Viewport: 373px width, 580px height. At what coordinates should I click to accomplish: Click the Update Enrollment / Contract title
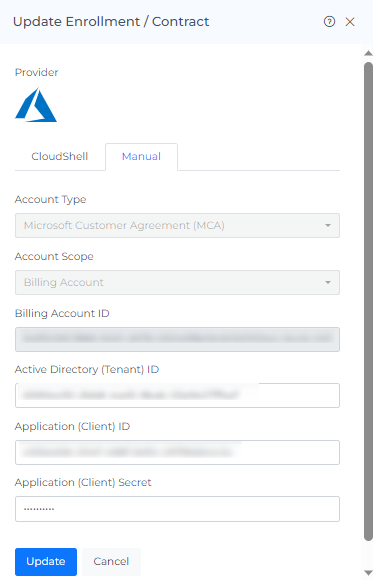point(111,22)
